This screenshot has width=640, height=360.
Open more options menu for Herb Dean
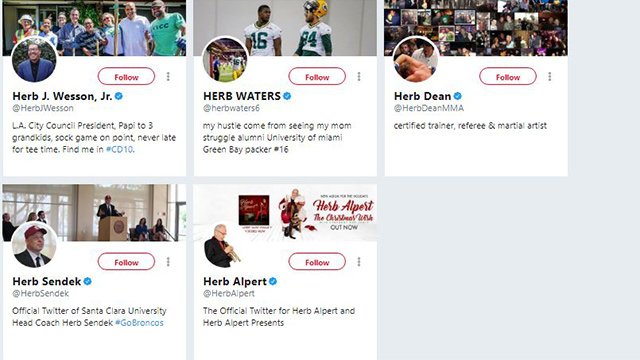click(550, 76)
